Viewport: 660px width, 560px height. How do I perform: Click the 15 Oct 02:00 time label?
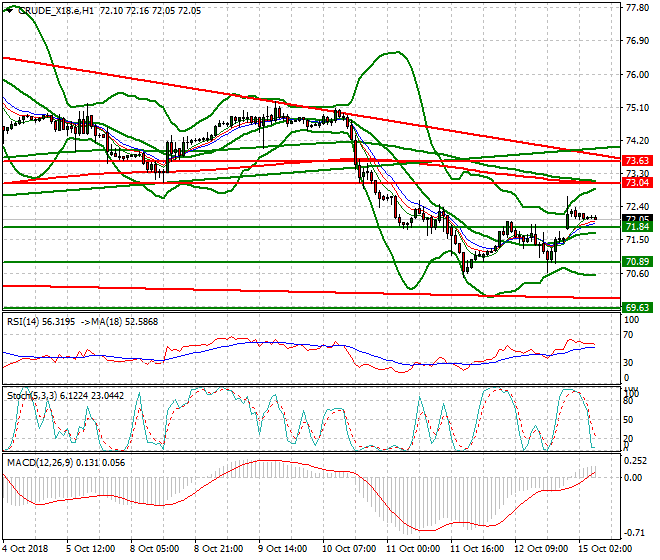coord(605,549)
